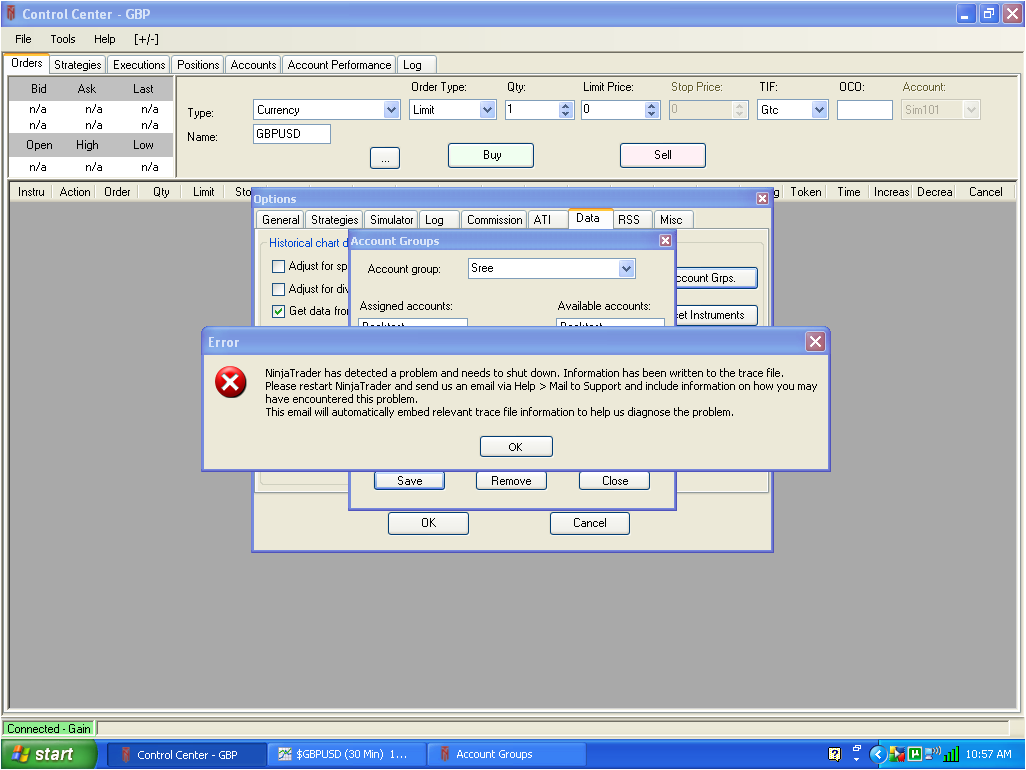Screen dimensions: 1026x770
Task: Click Remove in Account Groups dialog
Action: [511, 481]
